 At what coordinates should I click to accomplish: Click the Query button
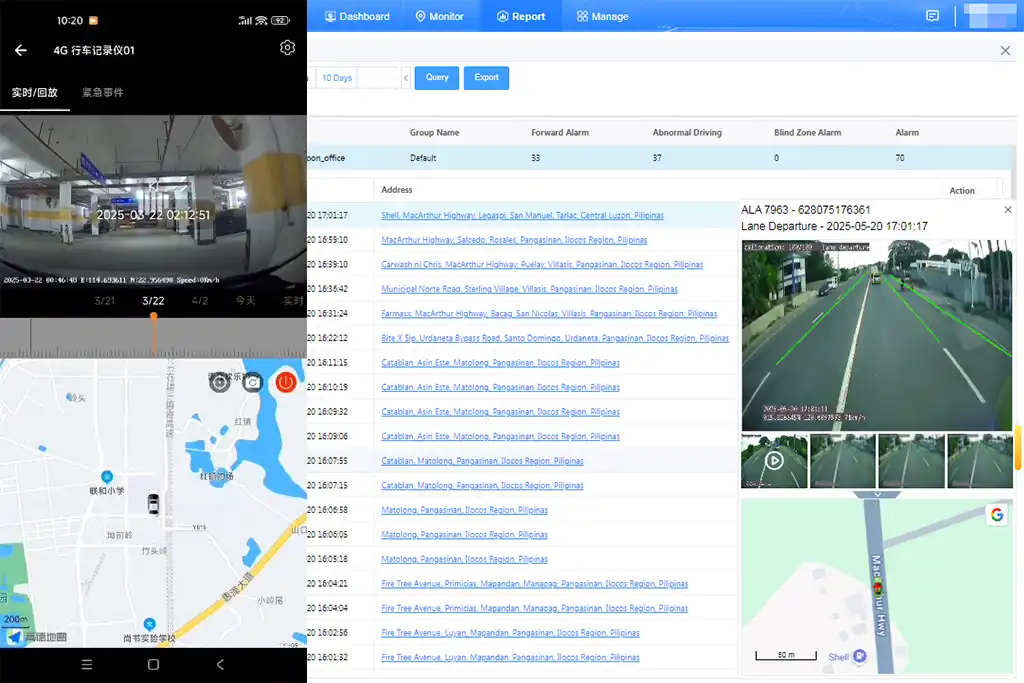tap(437, 78)
